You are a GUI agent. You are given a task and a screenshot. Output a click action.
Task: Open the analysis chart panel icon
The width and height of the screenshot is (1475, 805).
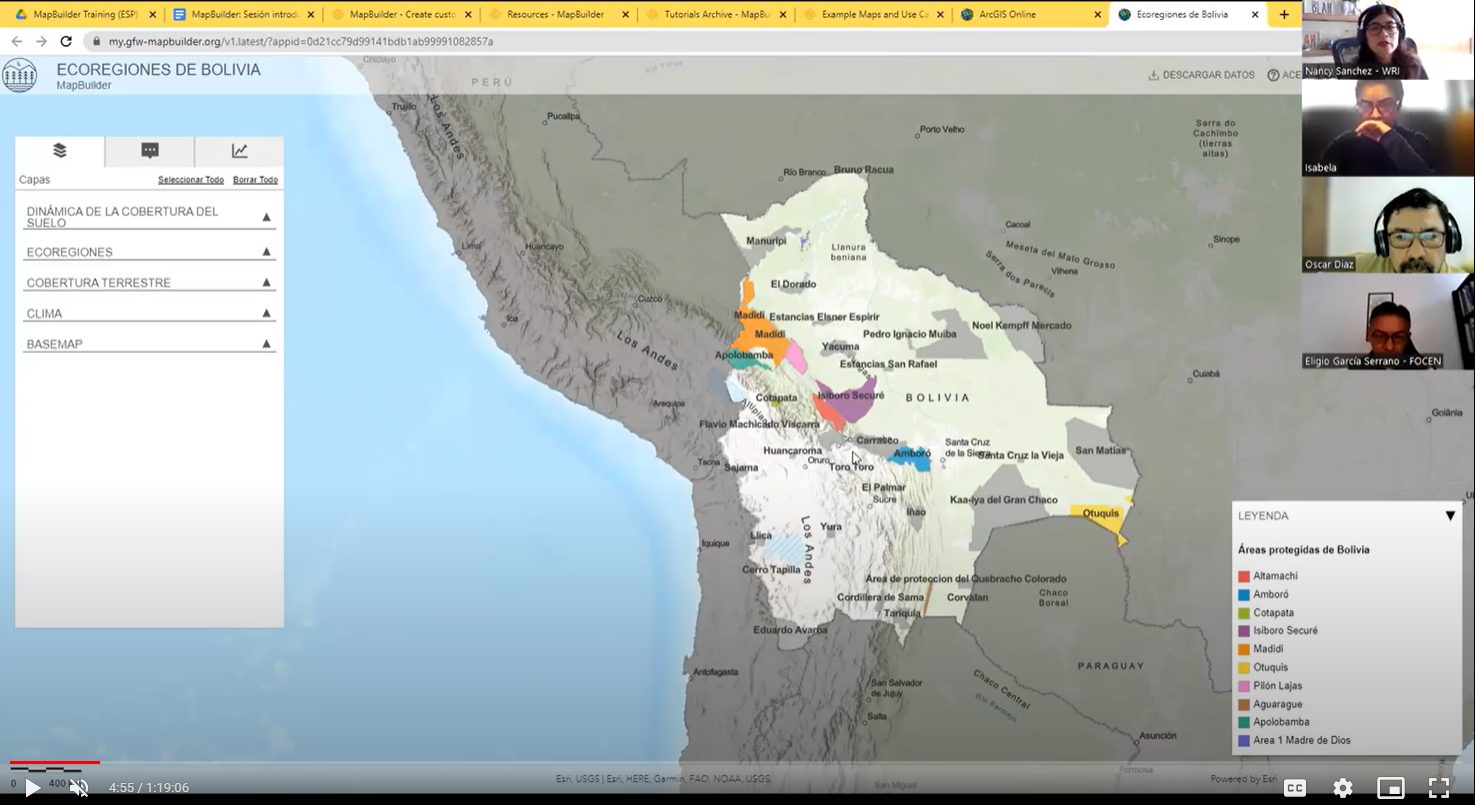pyautogui.click(x=240, y=150)
